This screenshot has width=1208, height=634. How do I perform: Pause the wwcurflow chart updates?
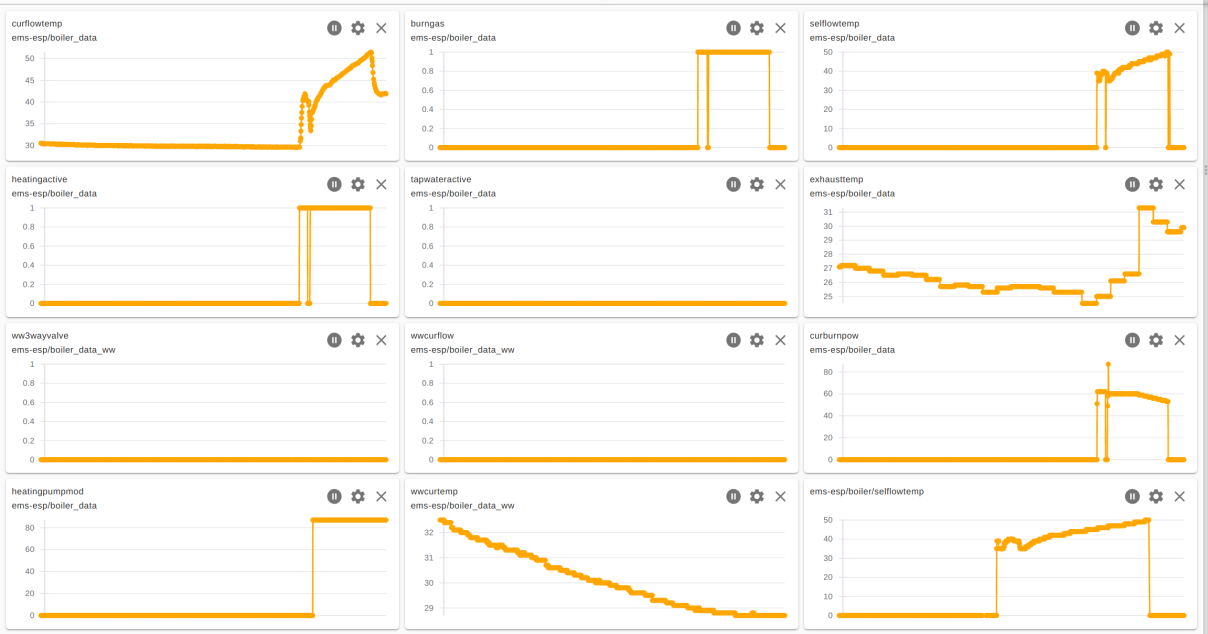tap(733, 340)
